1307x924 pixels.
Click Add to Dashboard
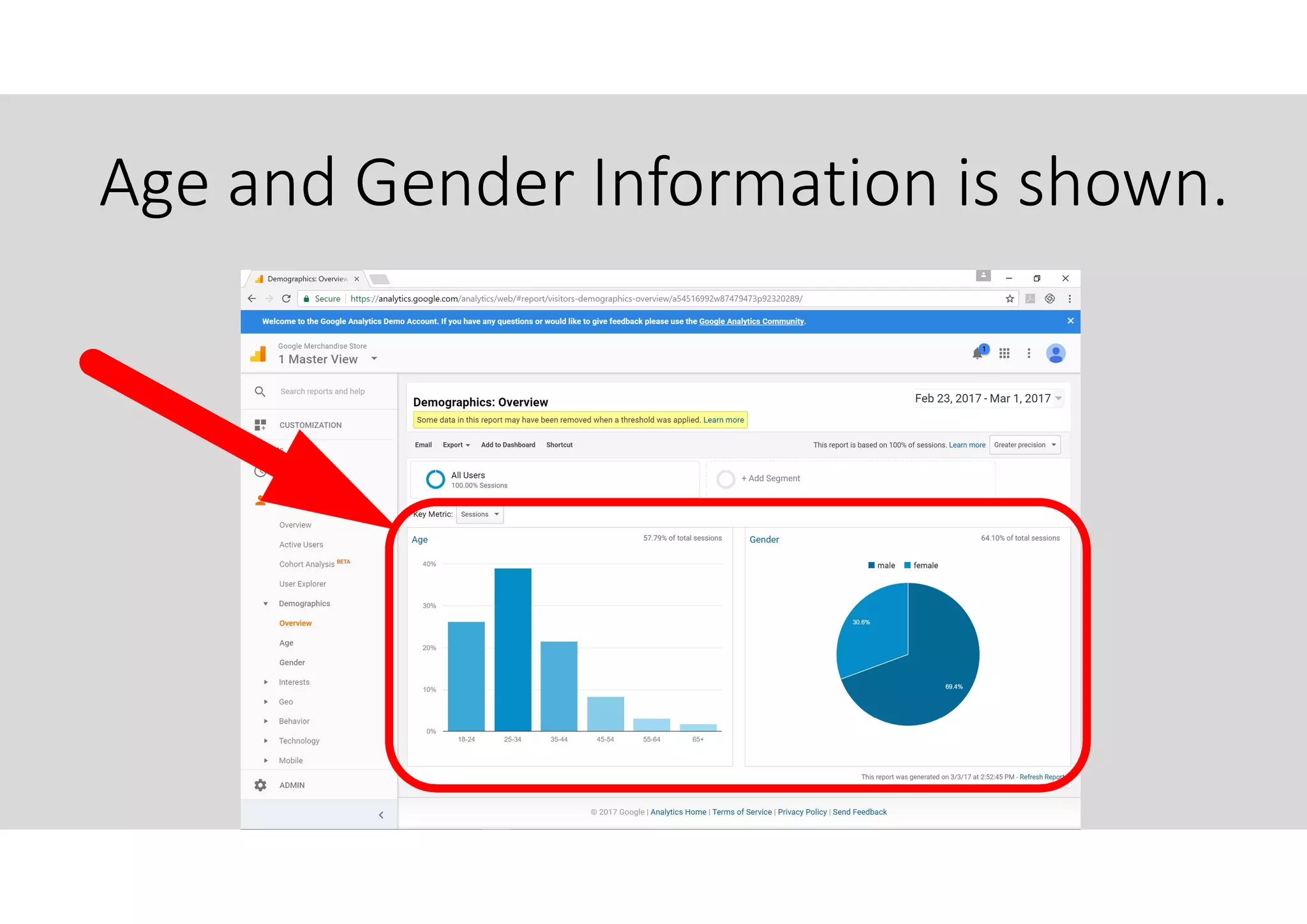click(x=508, y=445)
